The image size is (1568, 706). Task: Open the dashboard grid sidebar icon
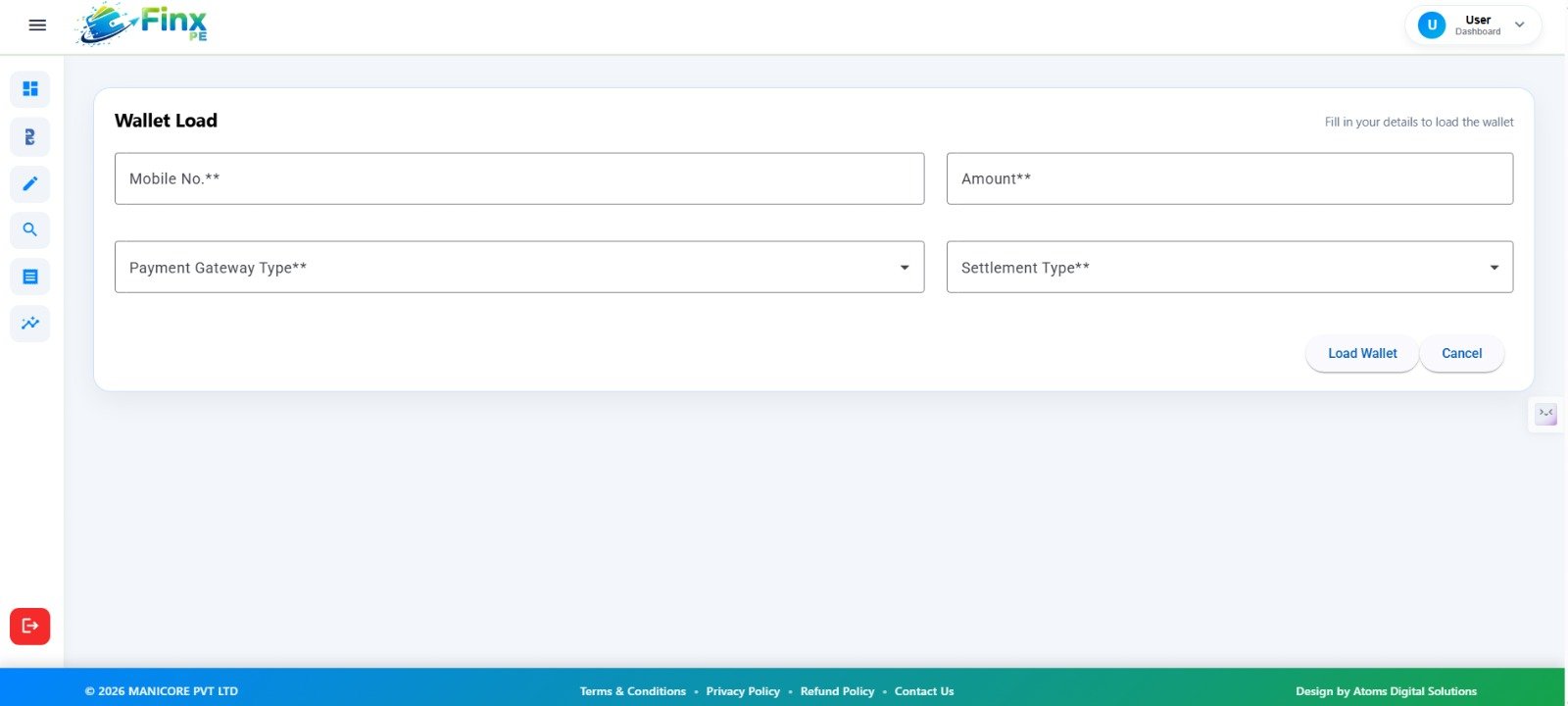(x=30, y=88)
